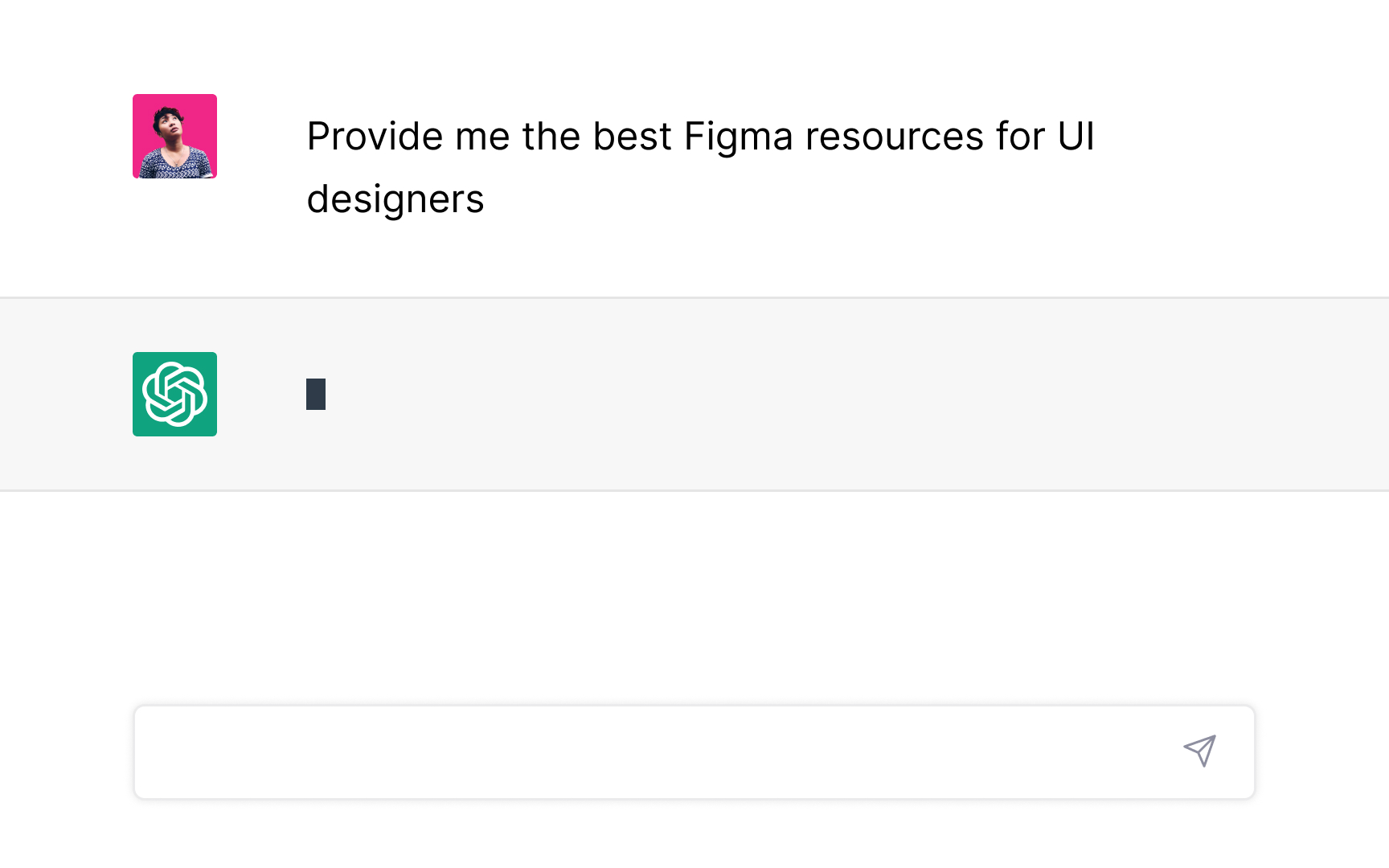The width and height of the screenshot is (1389, 868).
Task: Click the word "Figma" in the prompt
Action: (738, 137)
